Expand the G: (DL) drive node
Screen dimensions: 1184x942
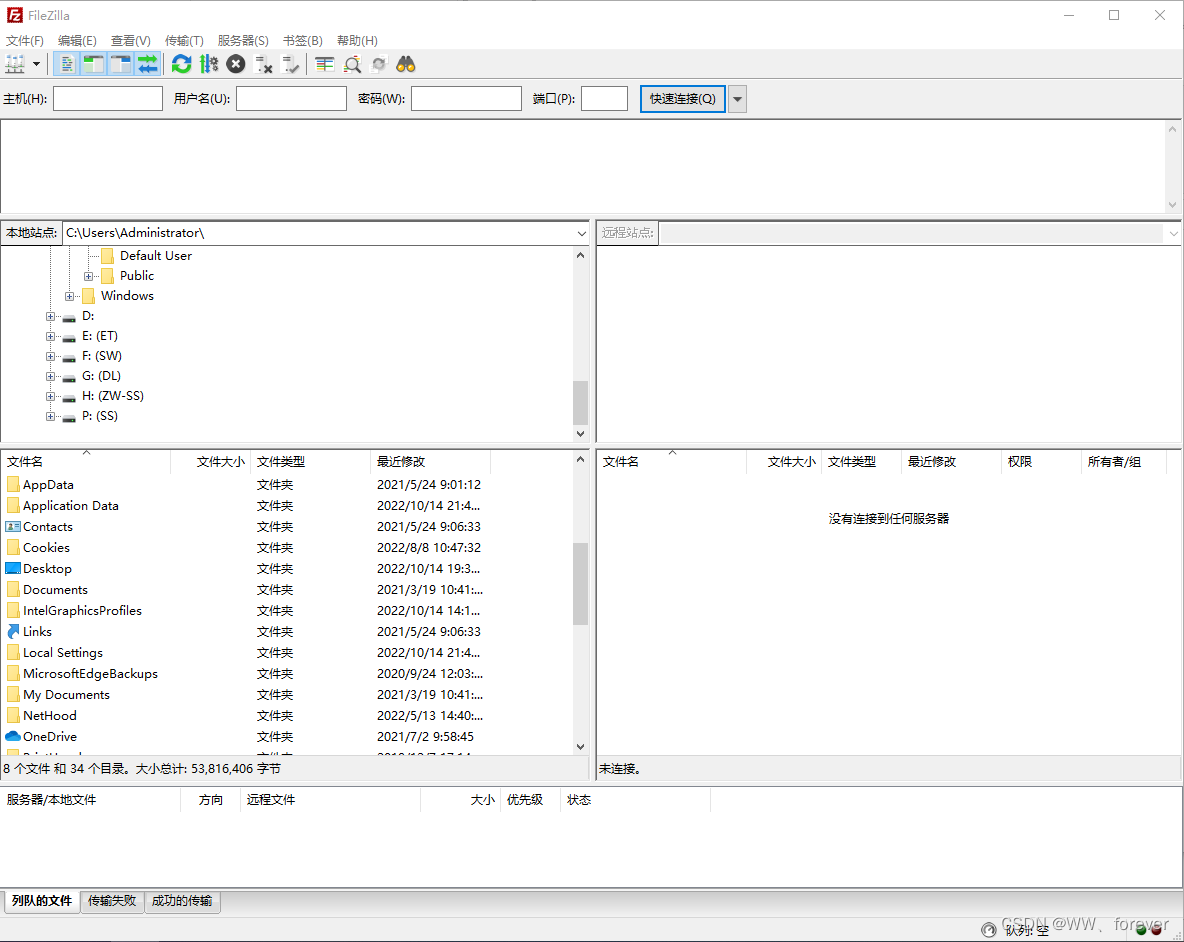pos(50,376)
